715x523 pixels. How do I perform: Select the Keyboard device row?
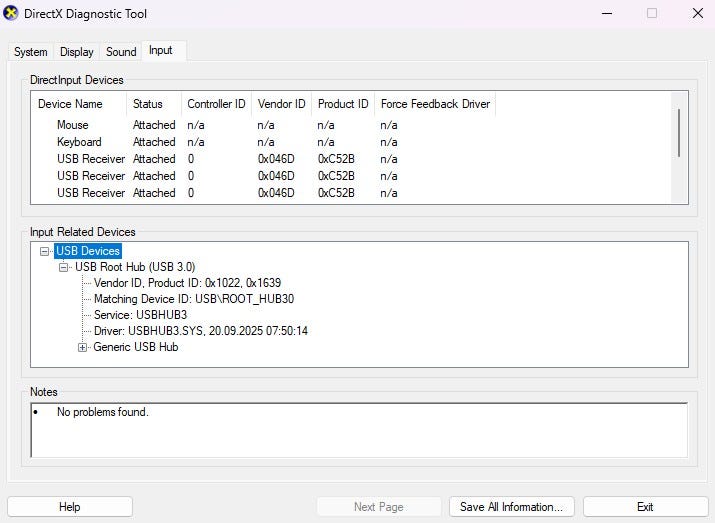click(79, 142)
